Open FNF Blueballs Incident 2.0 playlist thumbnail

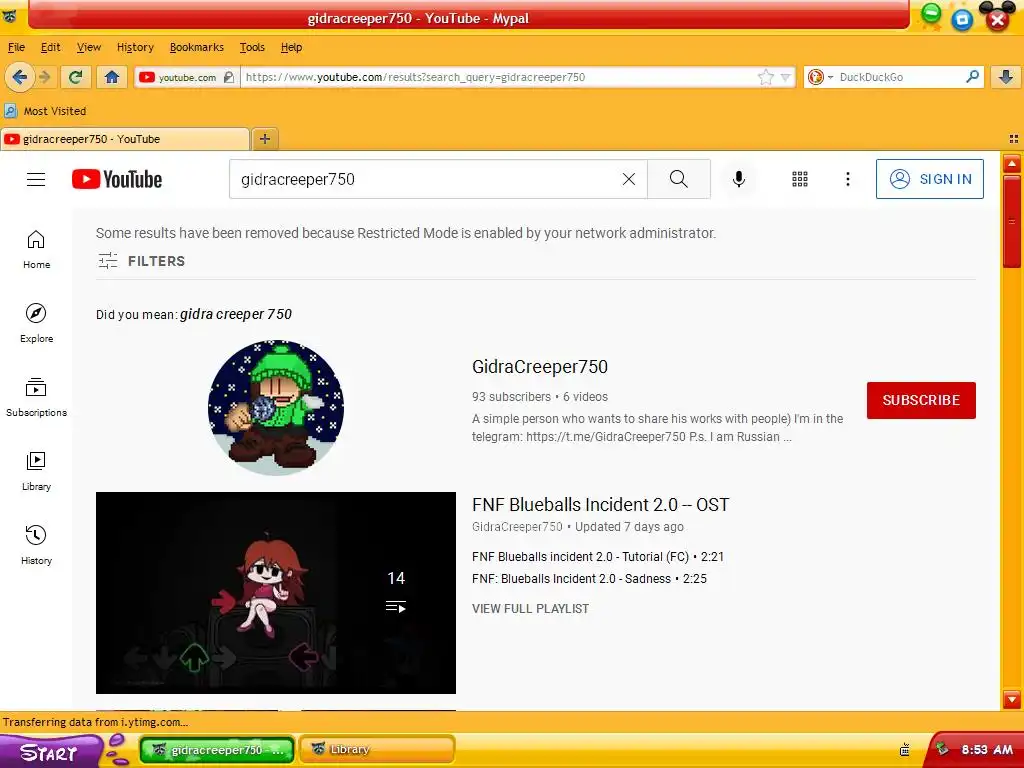[276, 593]
